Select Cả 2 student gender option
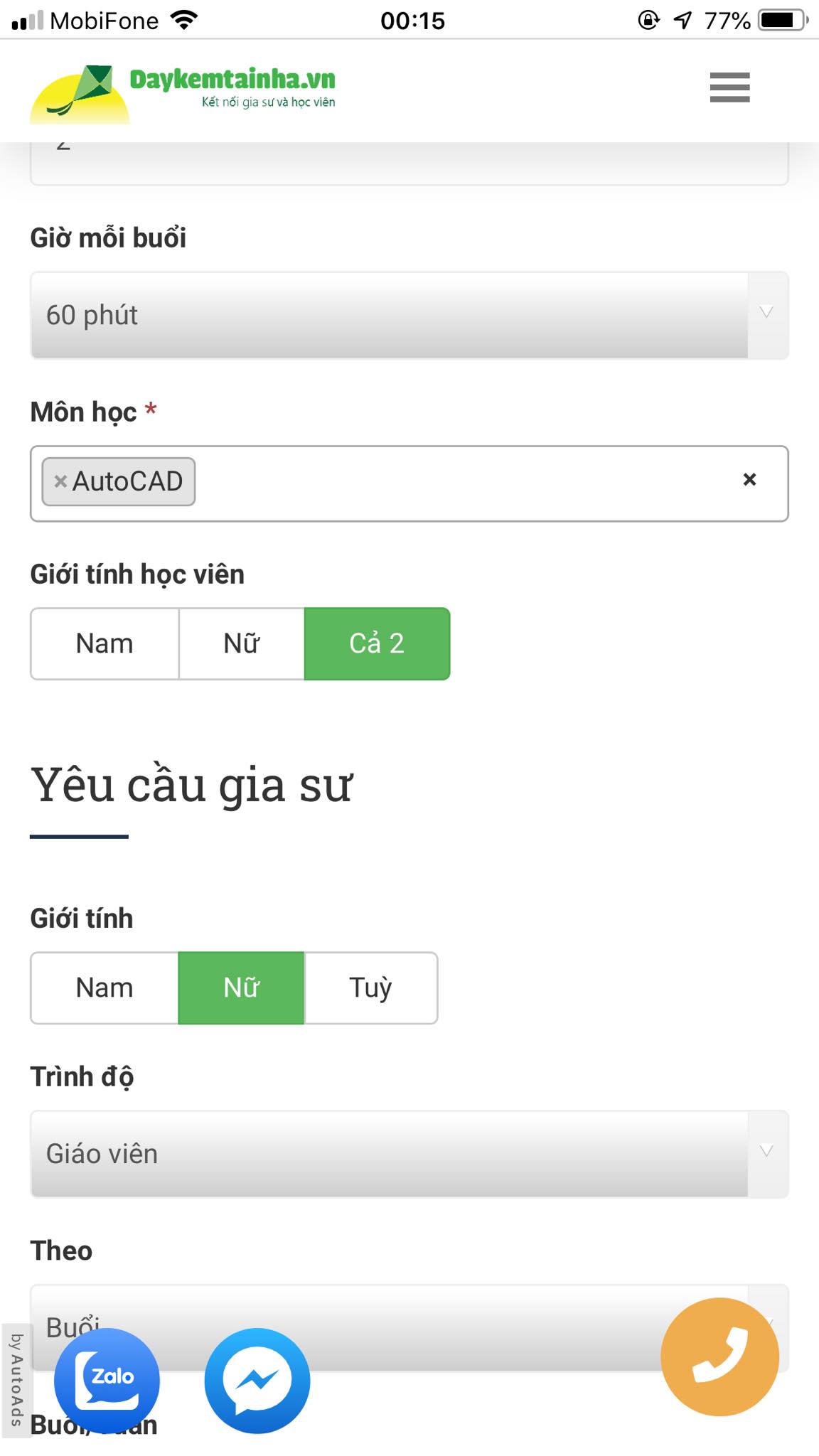Image resolution: width=819 pixels, height=1456 pixels. pos(377,643)
